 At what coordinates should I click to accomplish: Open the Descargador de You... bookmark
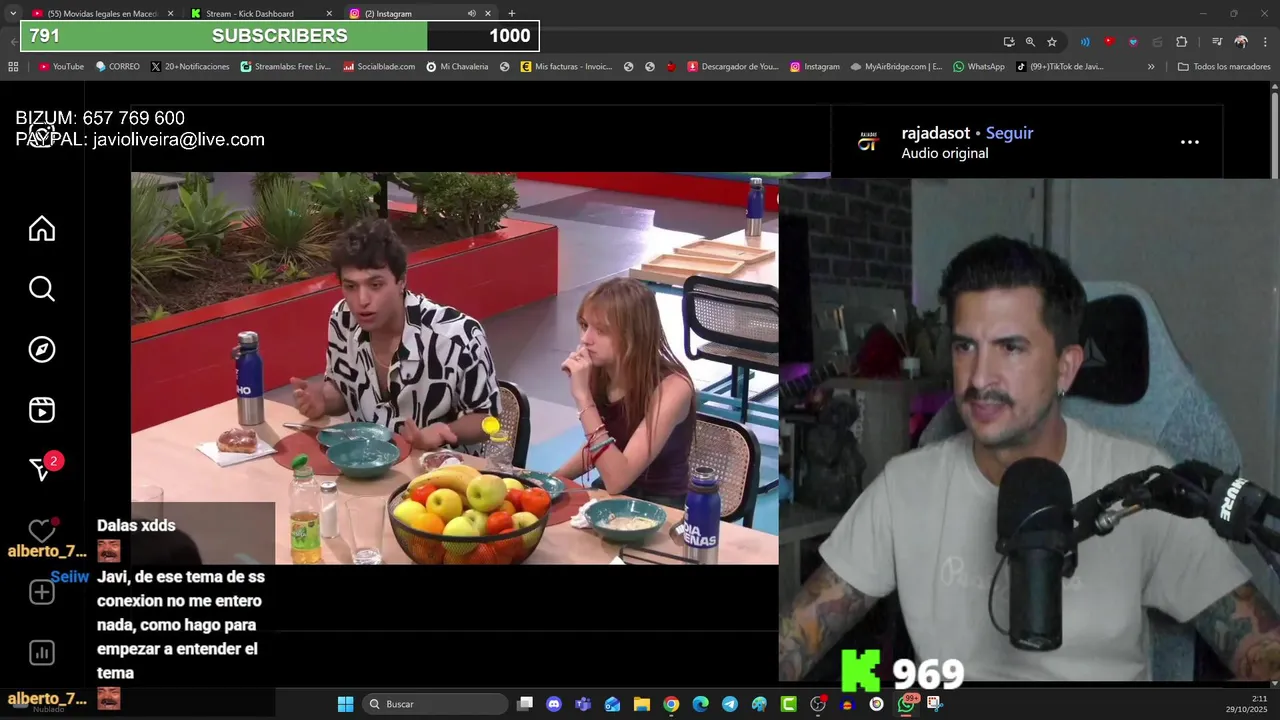[x=732, y=67]
